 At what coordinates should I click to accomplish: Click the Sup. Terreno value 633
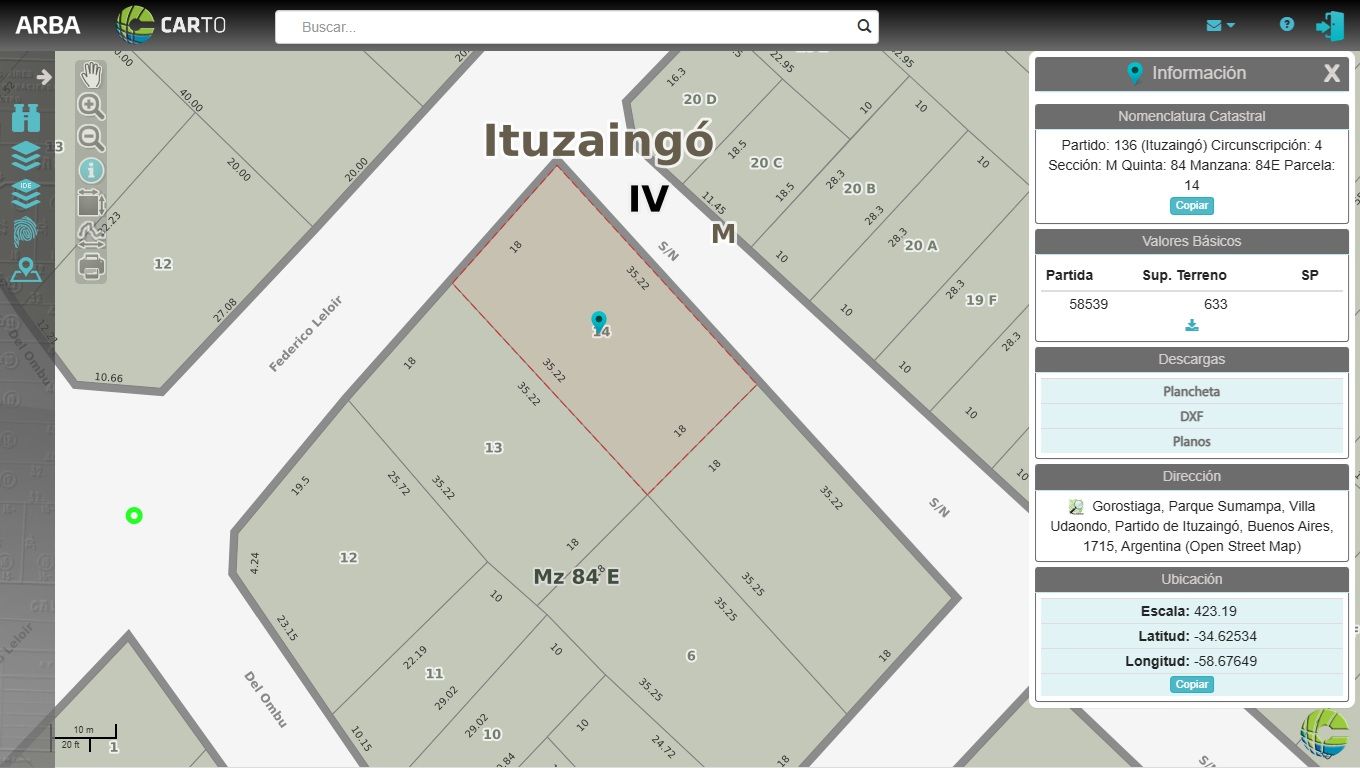[1215, 304]
